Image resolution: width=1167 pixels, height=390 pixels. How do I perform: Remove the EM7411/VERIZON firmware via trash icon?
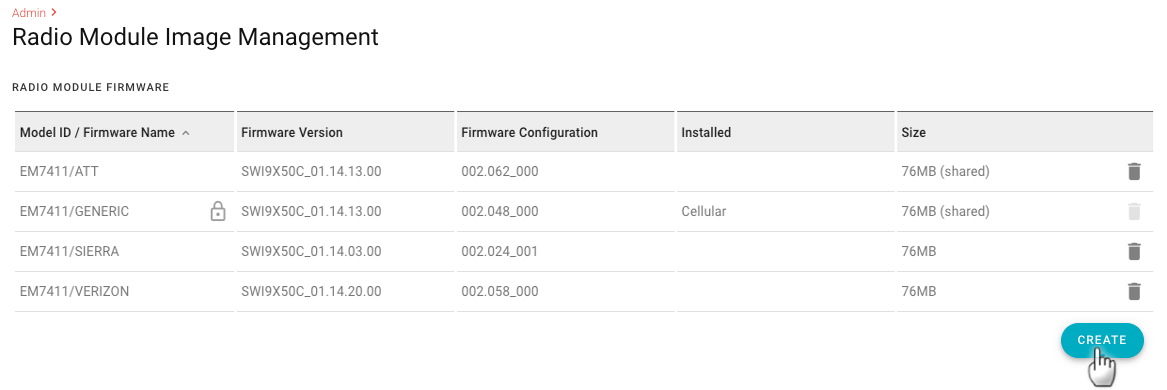point(1134,291)
